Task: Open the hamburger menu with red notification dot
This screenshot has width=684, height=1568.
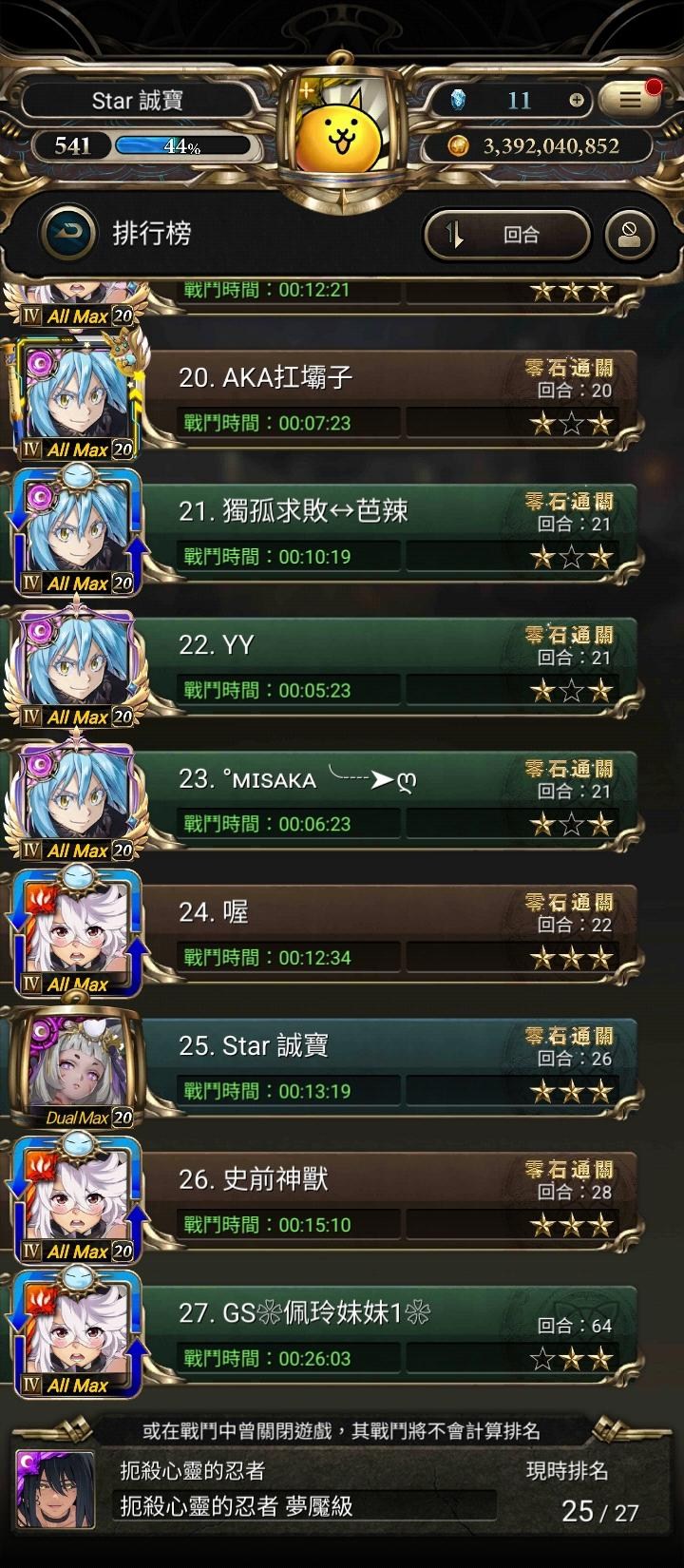Action: coord(630,100)
